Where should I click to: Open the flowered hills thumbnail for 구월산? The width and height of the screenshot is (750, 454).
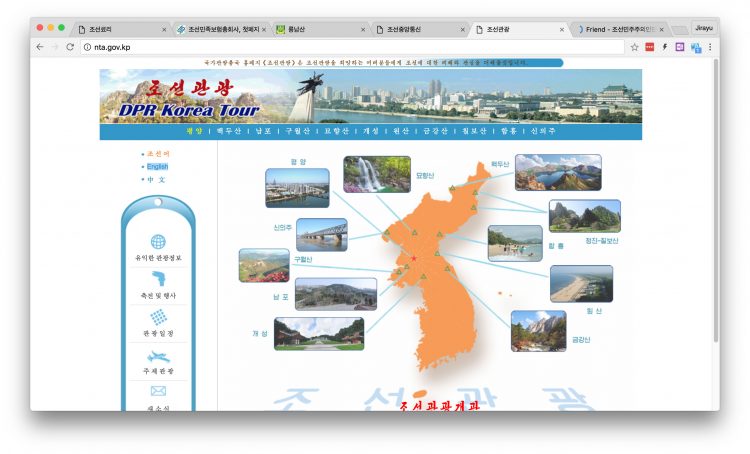tap(264, 265)
